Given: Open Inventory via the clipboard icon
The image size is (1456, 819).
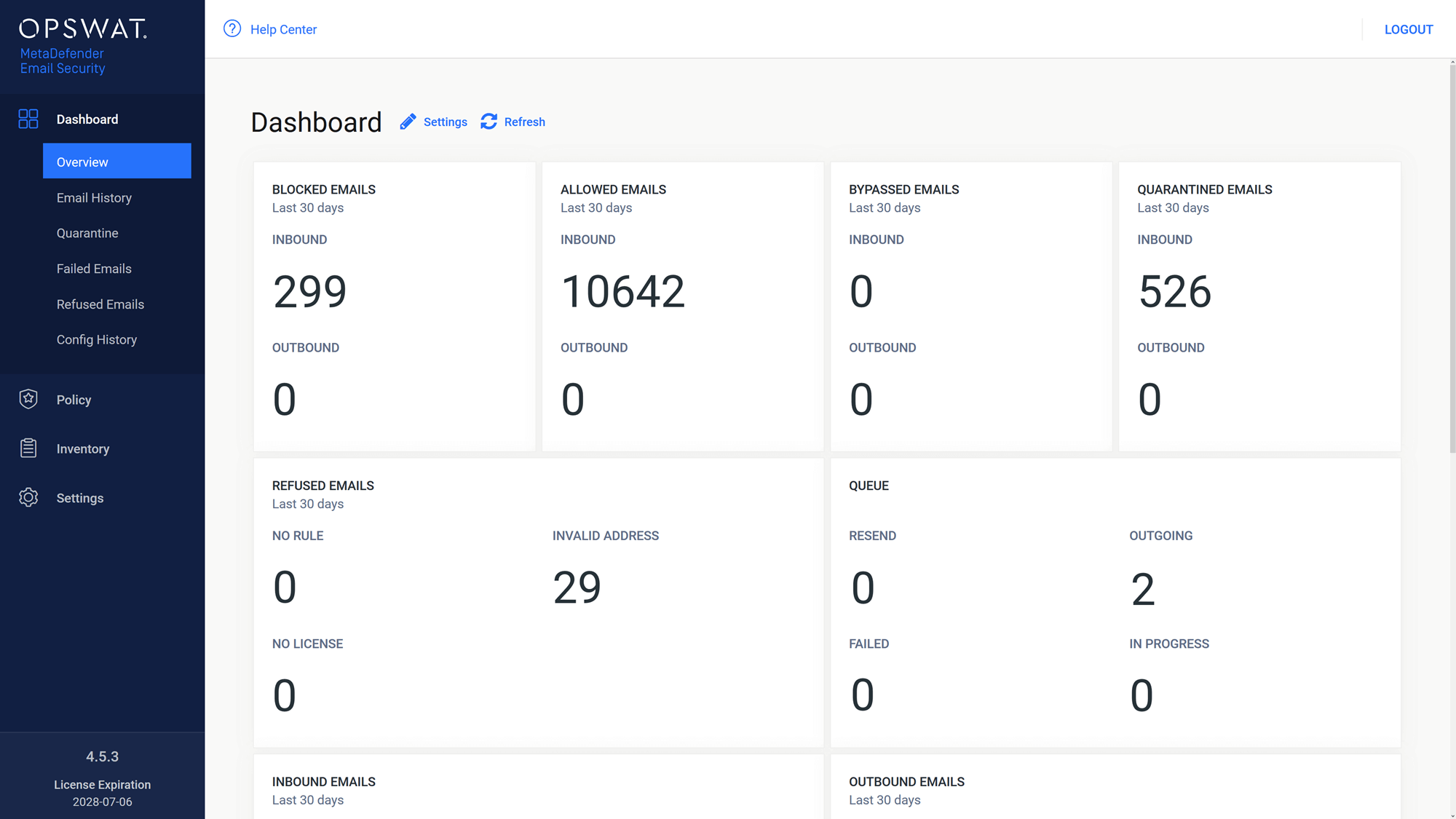Looking at the screenshot, I should pyautogui.click(x=28, y=448).
